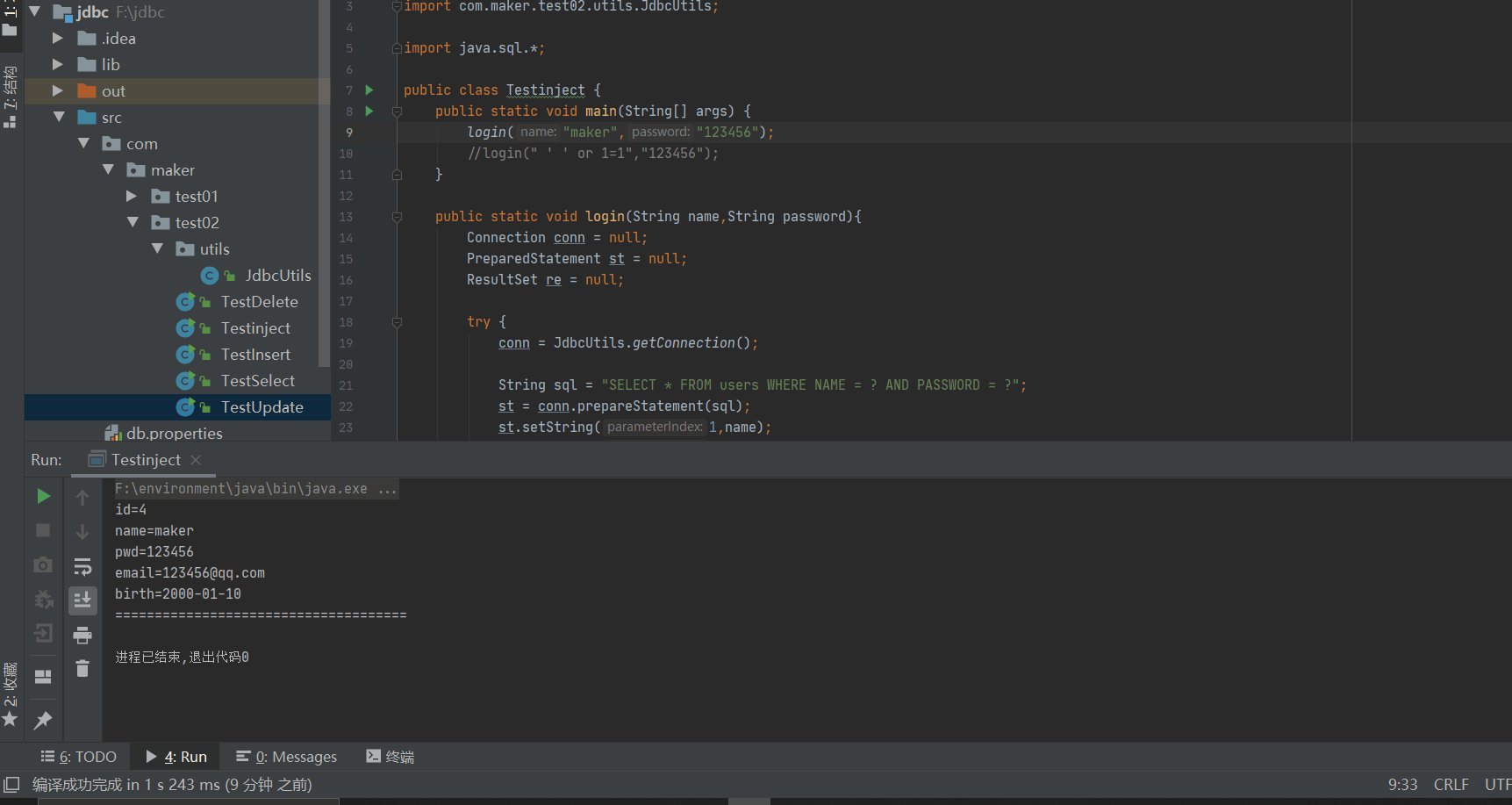Viewport: 1512px width, 805px height.
Task: Click line number 20 in gutter
Action: click(x=346, y=364)
